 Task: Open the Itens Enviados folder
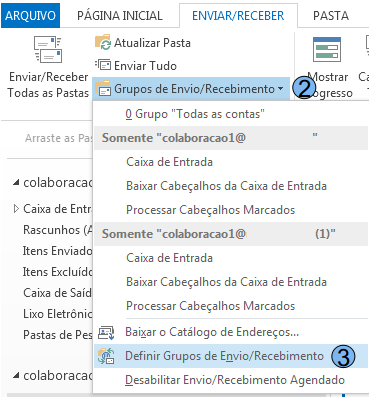(x=57, y=251)
